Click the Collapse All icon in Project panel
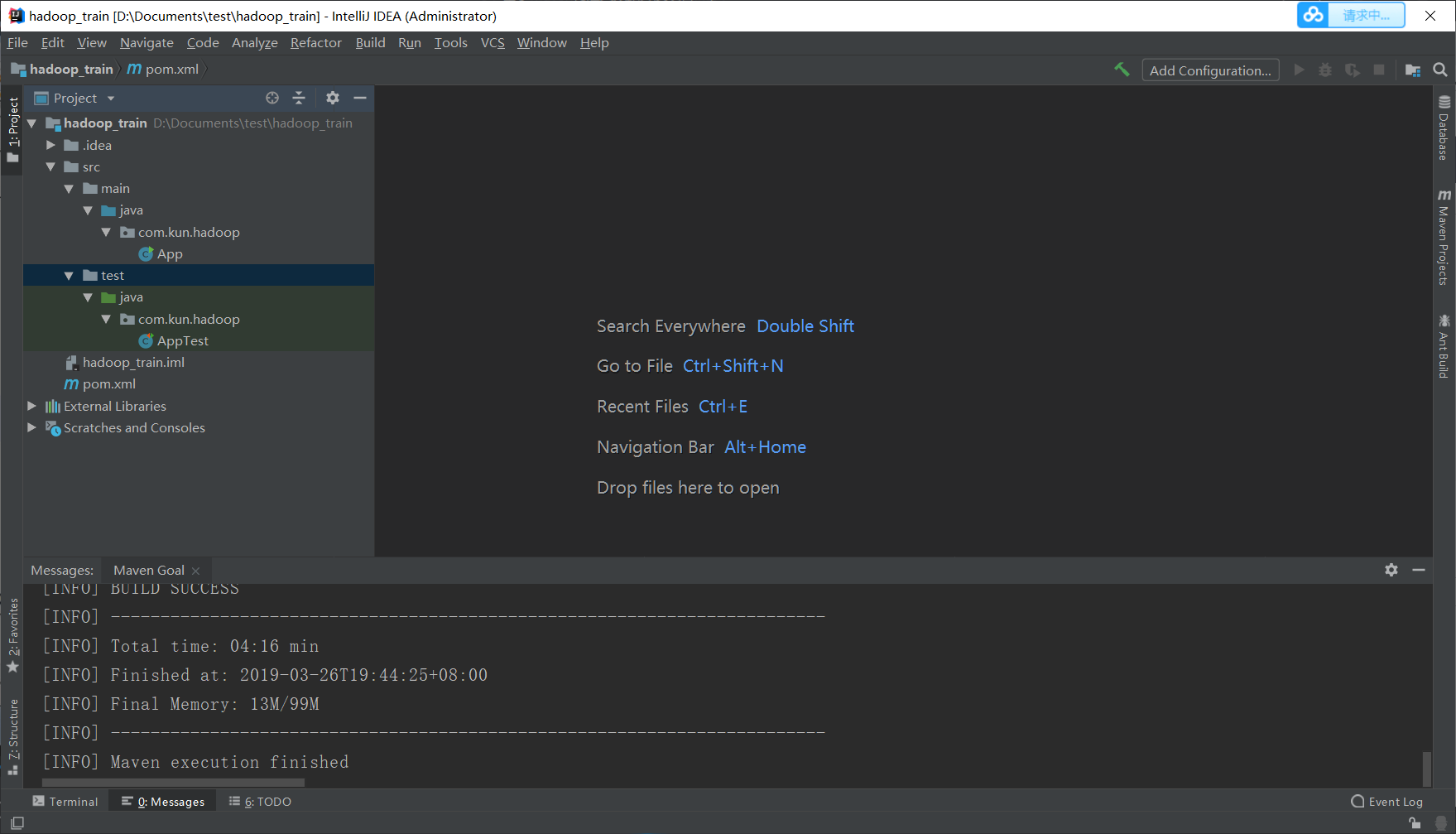Image resolution: width=1456 pixels, height=834 pixels. pos(299,98)
